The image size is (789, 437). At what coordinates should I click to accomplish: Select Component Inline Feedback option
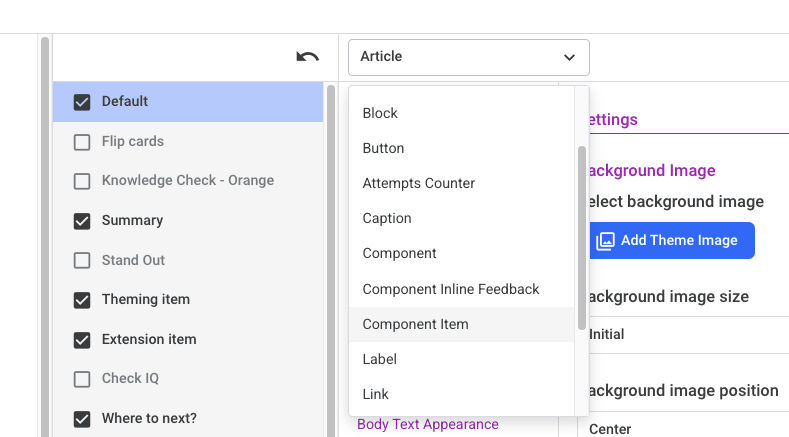[x=461, y=289]
